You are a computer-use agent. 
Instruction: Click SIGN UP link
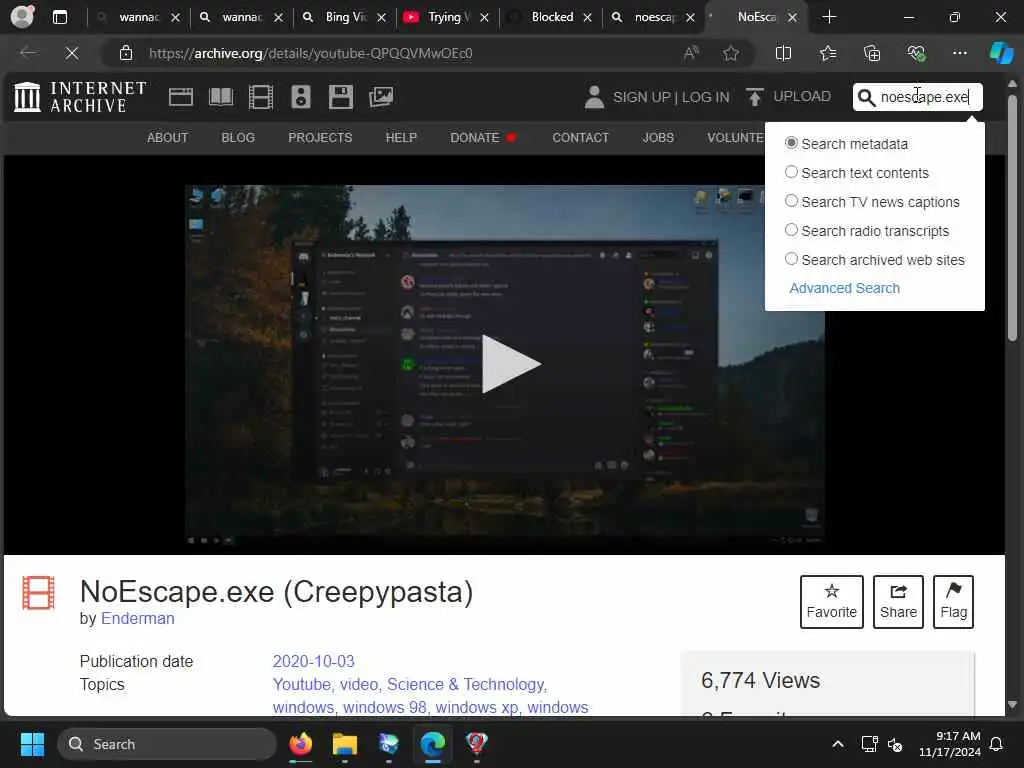(641, 97)
